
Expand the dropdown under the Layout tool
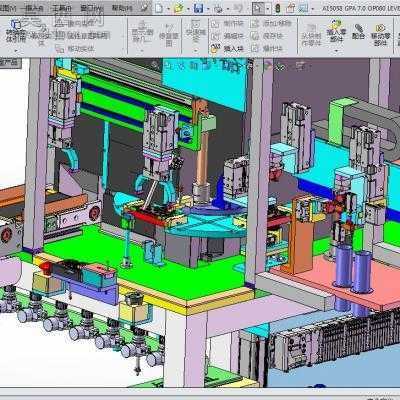tap(16, 51)
